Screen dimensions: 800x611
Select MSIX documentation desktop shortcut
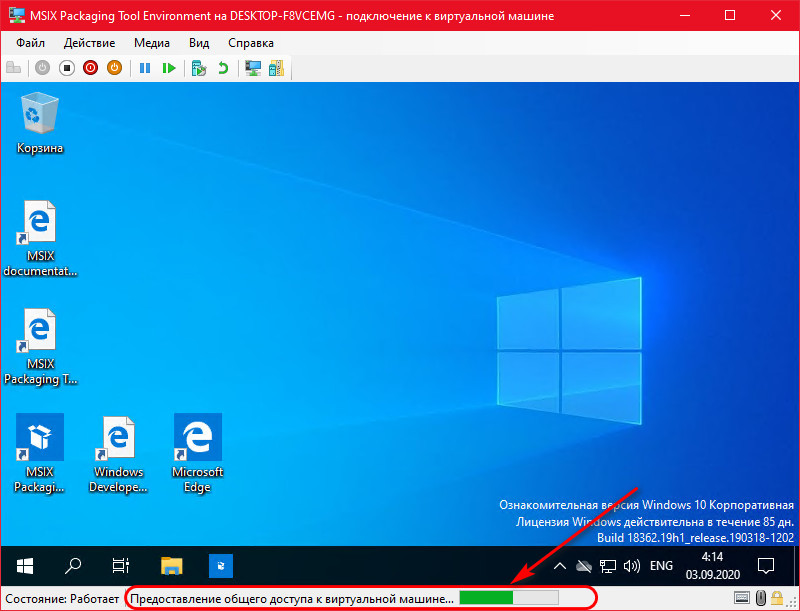[40, 238]
